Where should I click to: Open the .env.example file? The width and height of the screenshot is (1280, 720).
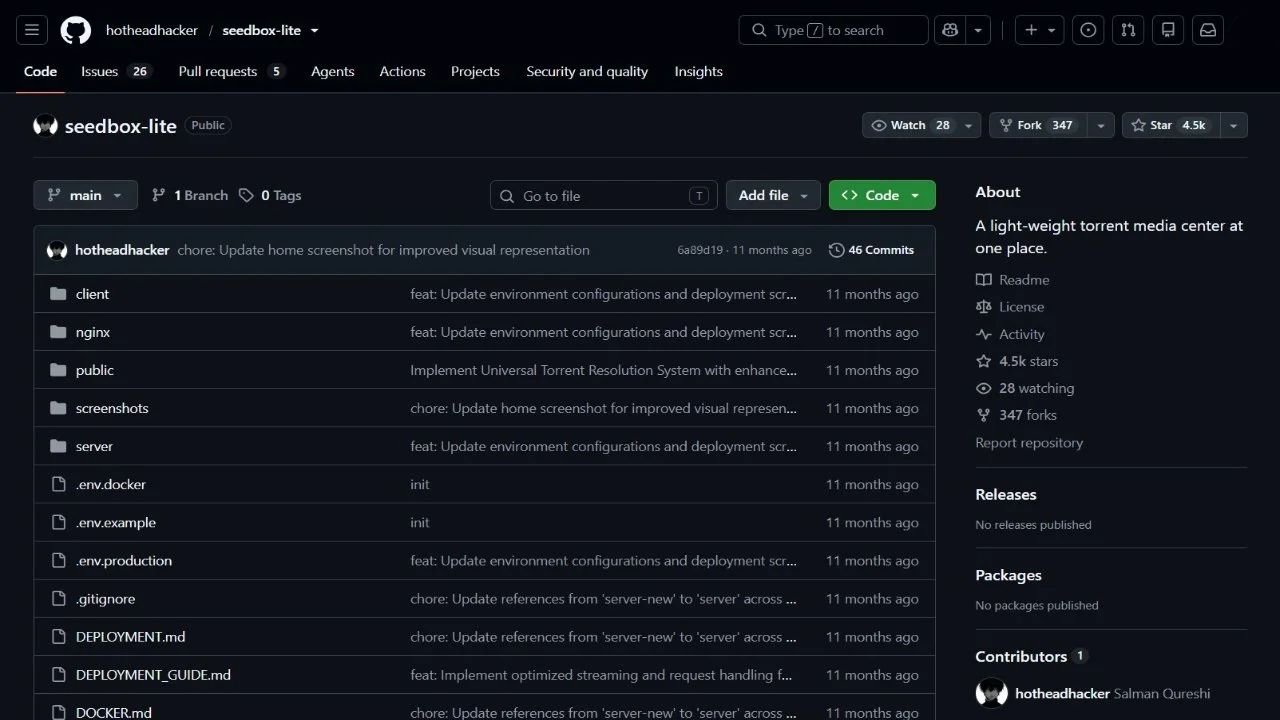tap(116, 522)
